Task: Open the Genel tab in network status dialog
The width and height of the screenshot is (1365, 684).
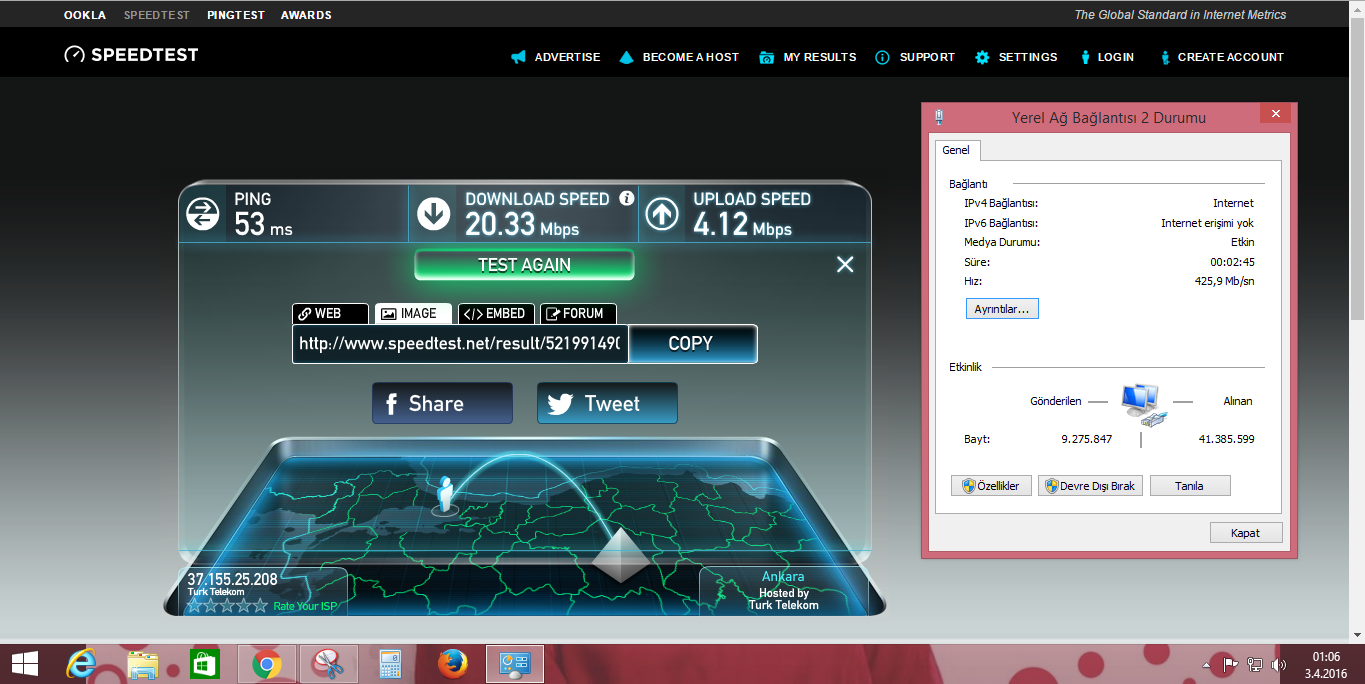Action: [957, 150]
